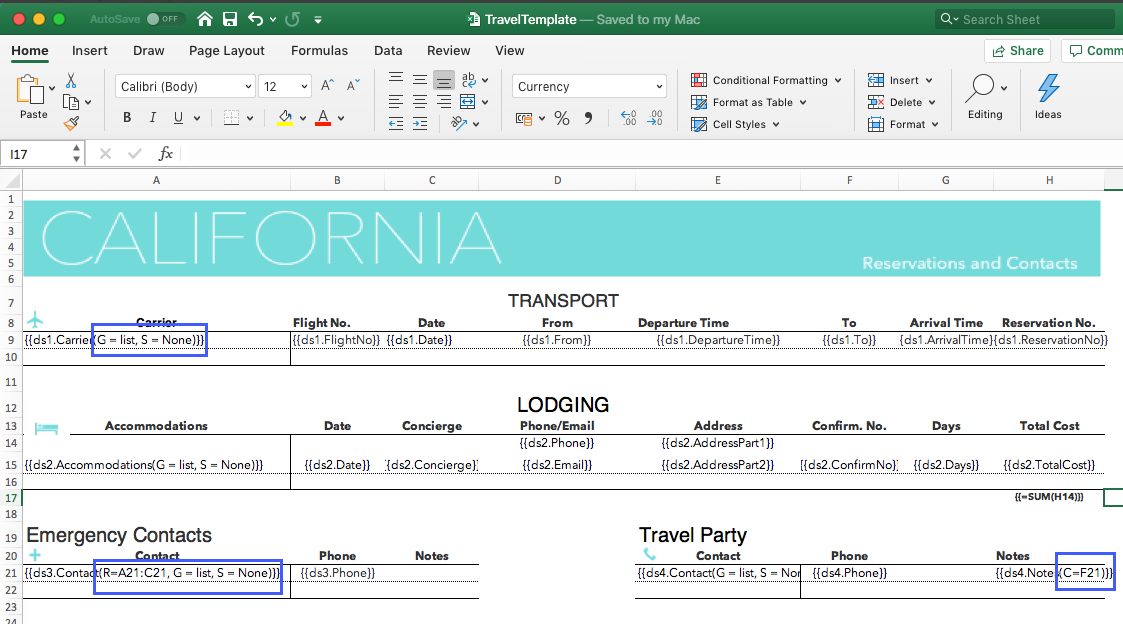Undo the last action
The height and width of the screenshot is (624, 1123).
[256, 19]
